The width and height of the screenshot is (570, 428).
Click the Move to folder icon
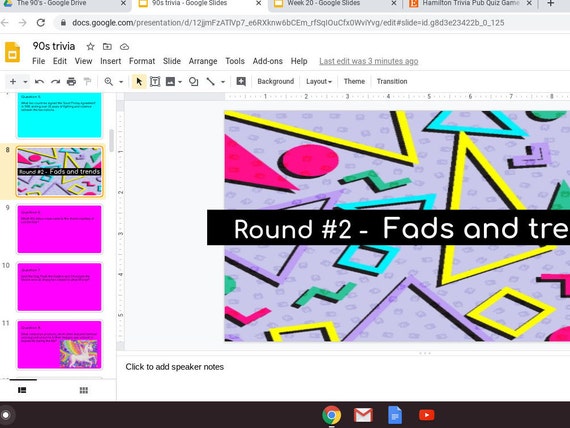107,47
